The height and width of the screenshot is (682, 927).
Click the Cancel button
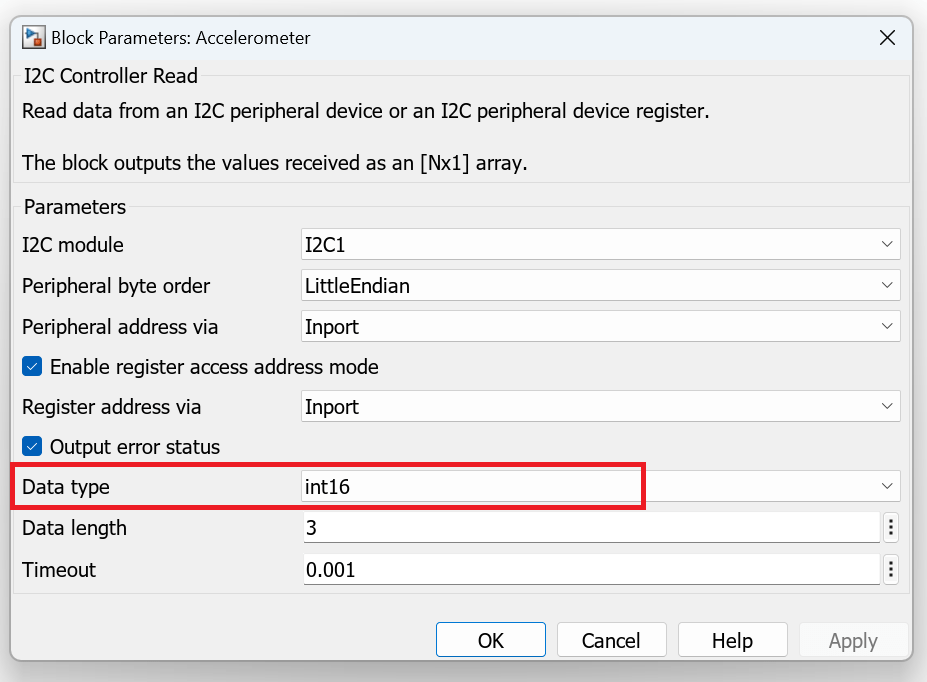[x=611, y=640]
